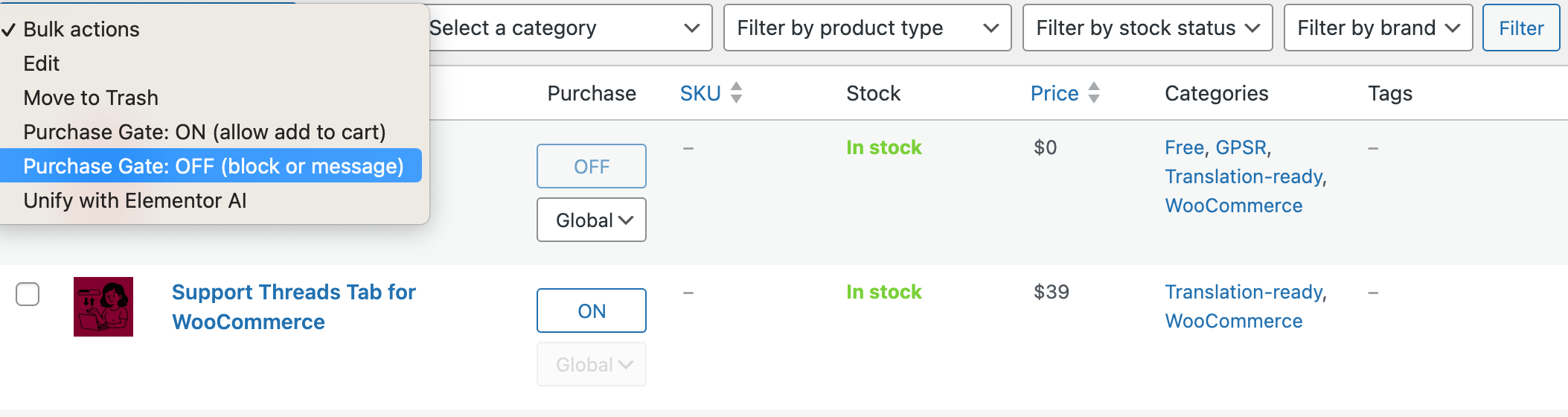Toggle the ON purchase gate button

click(x=591, y=311)
